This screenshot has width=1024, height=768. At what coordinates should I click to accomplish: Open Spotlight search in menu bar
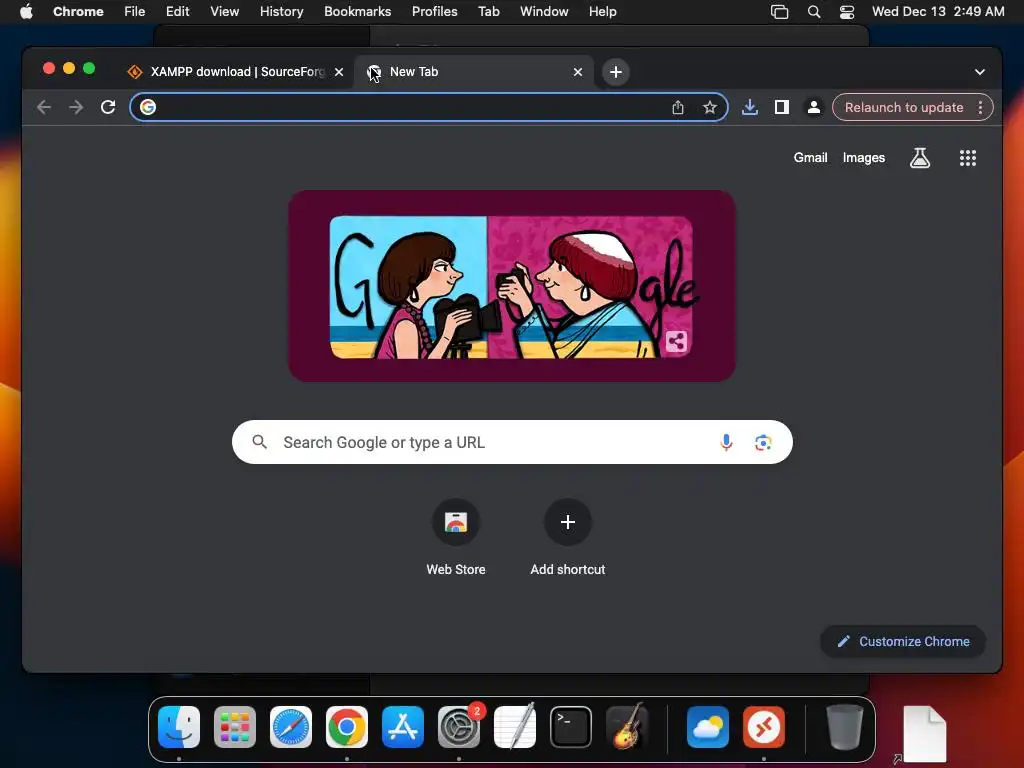tap(814, 12)
